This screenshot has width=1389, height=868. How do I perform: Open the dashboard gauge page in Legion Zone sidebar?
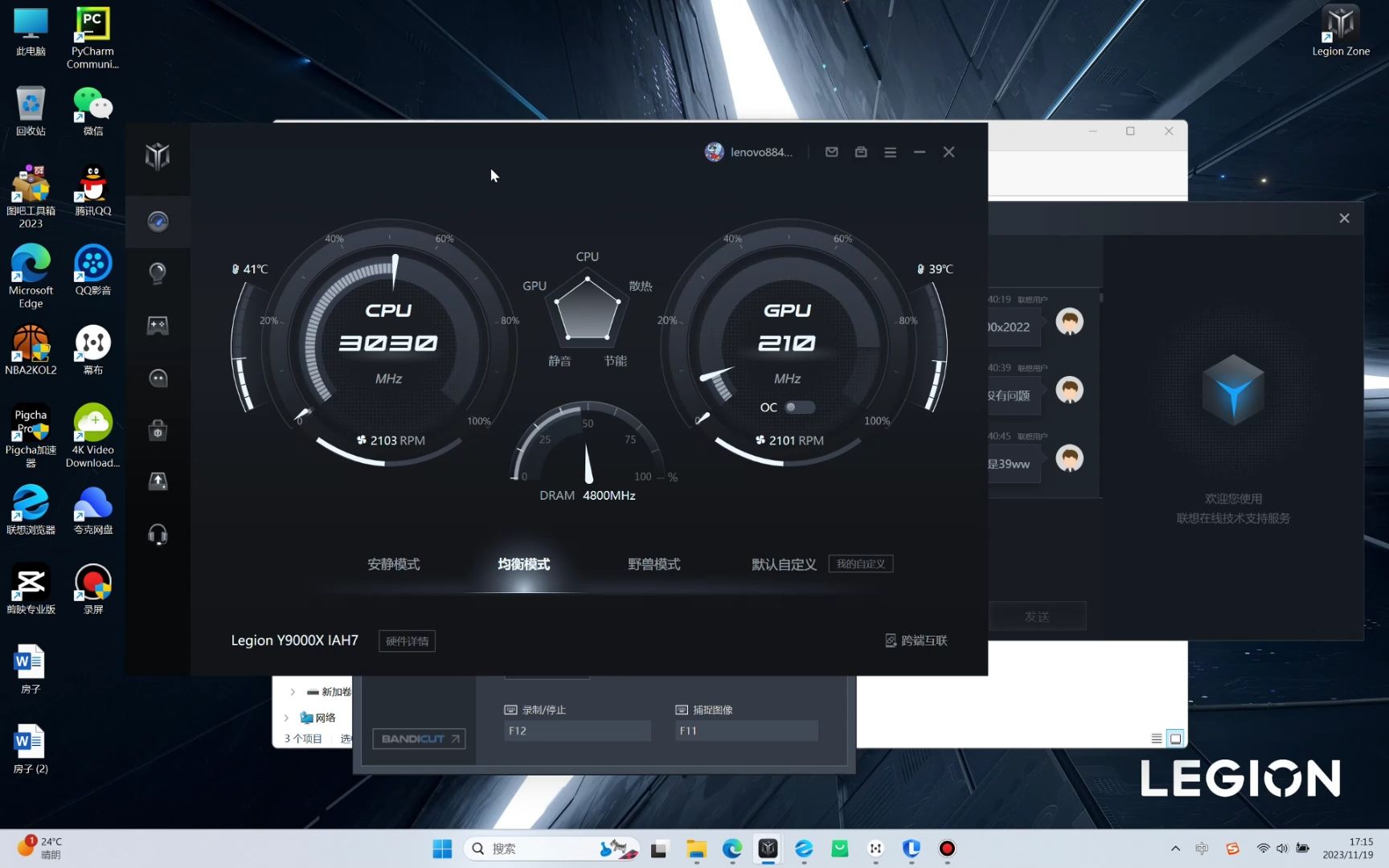158,221
